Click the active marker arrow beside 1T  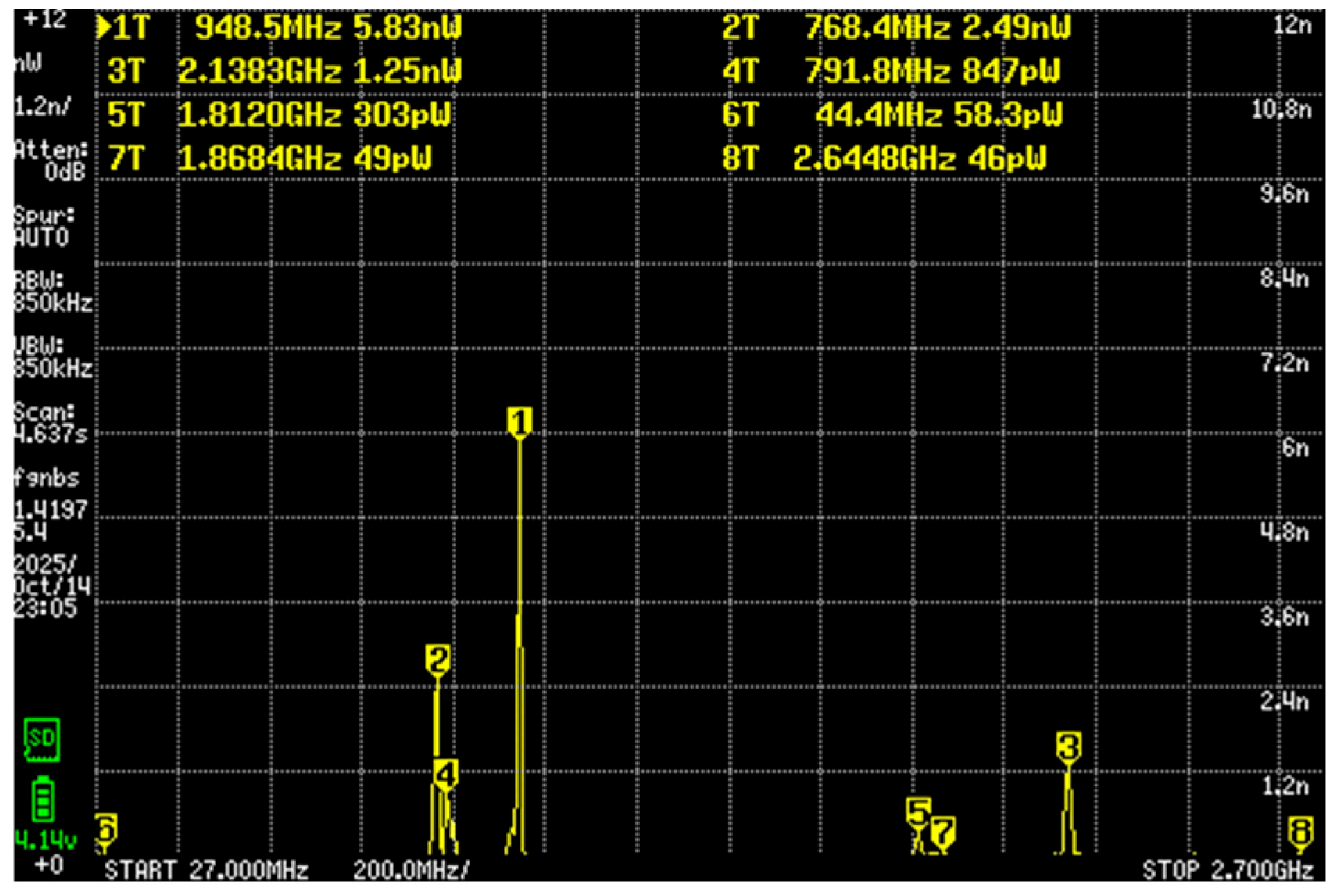tap(103, 27)
